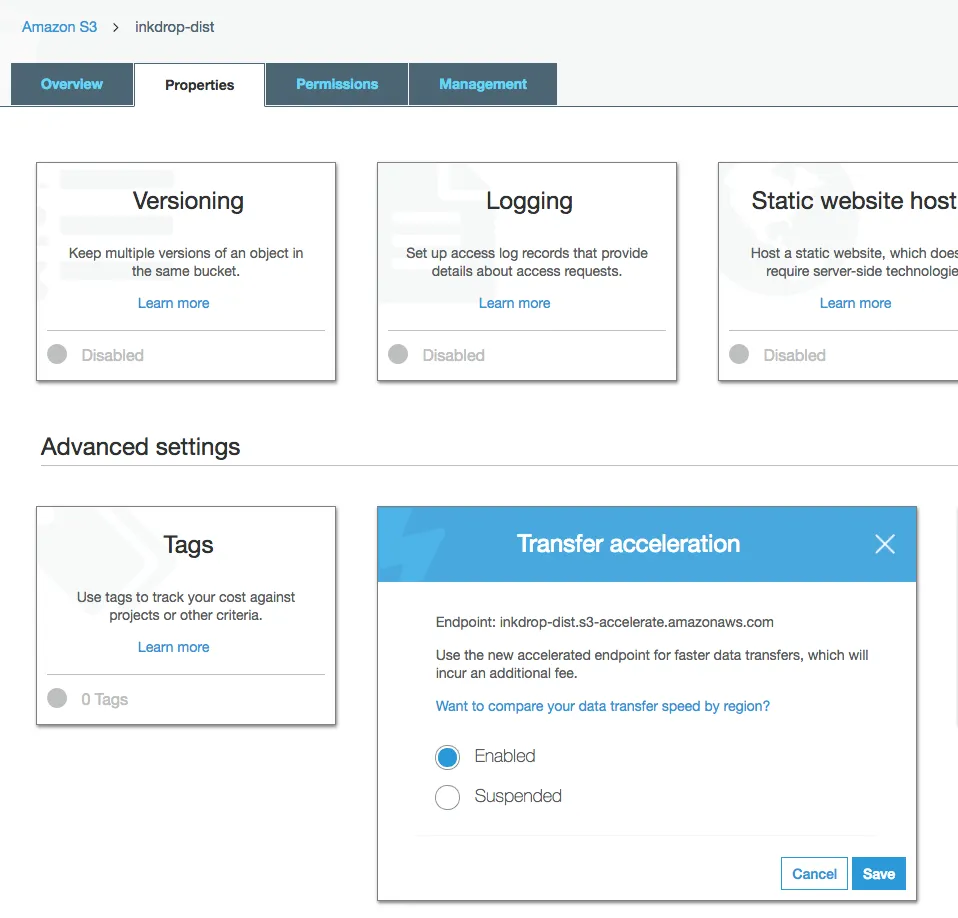958x918 pixels.
Task: Switch to the Properties tab
Action: coord(200,85)
